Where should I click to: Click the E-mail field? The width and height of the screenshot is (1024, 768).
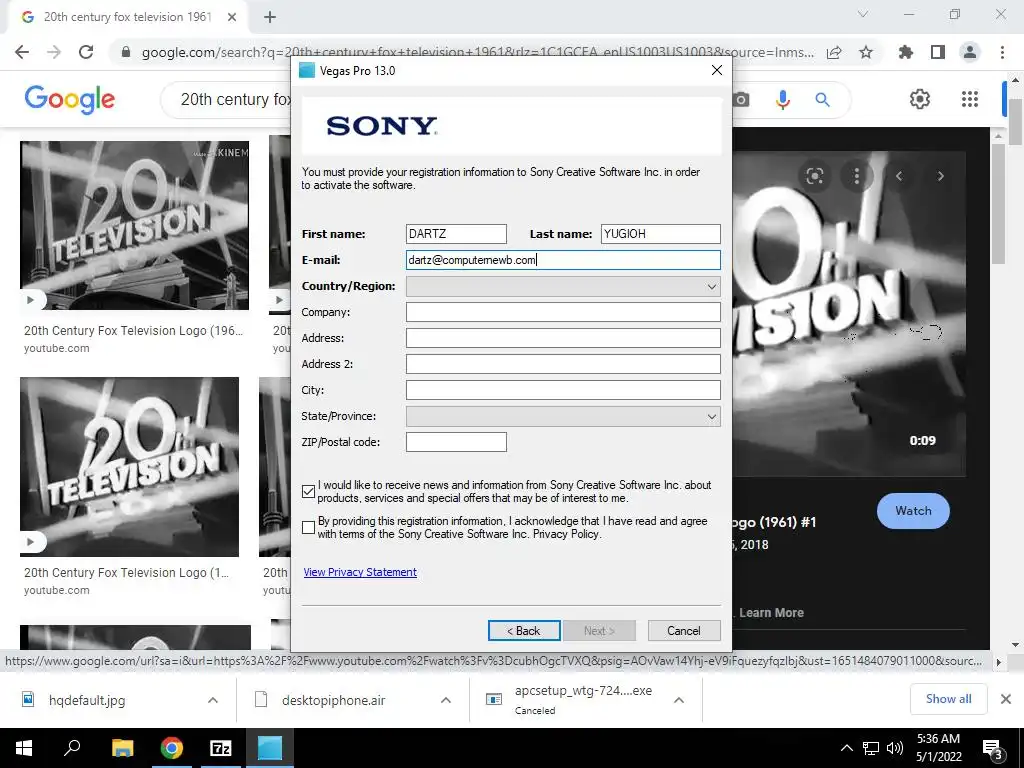[x=563, y=260]
